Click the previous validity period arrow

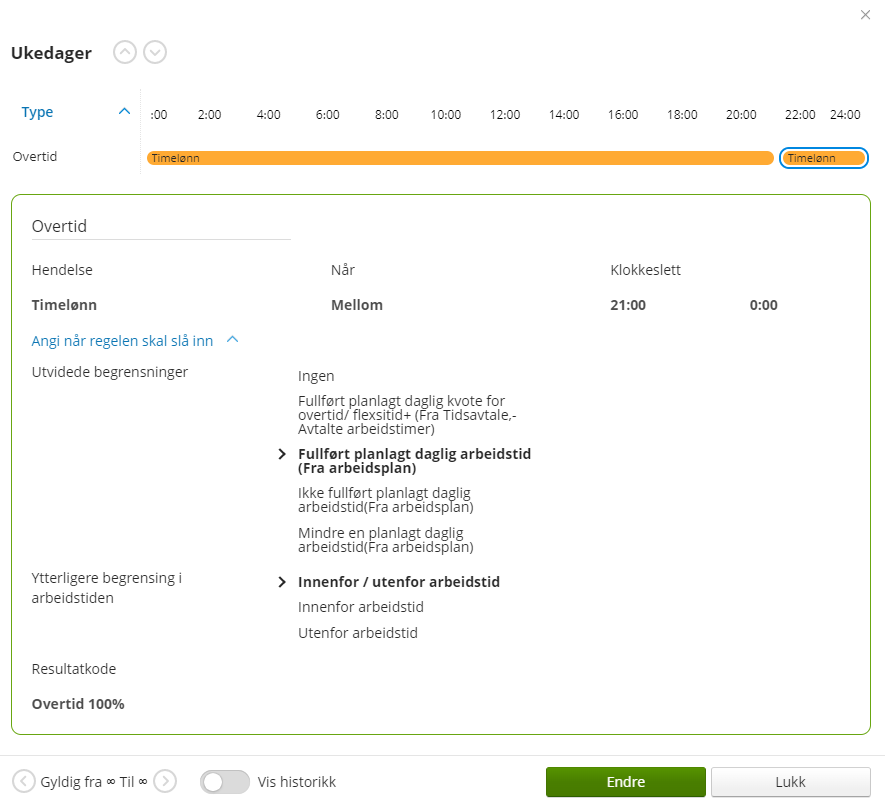point(24,782)
